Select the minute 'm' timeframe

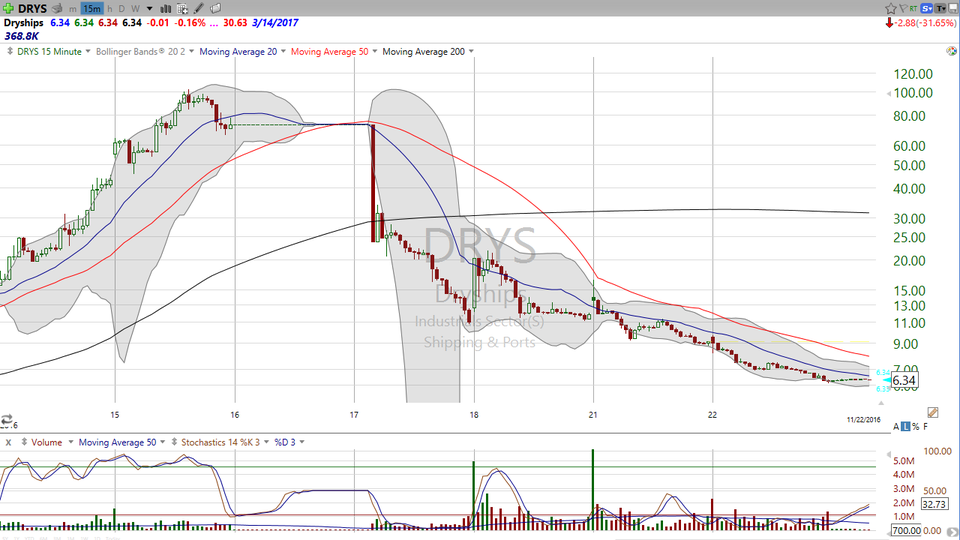[x=73, y=9]
